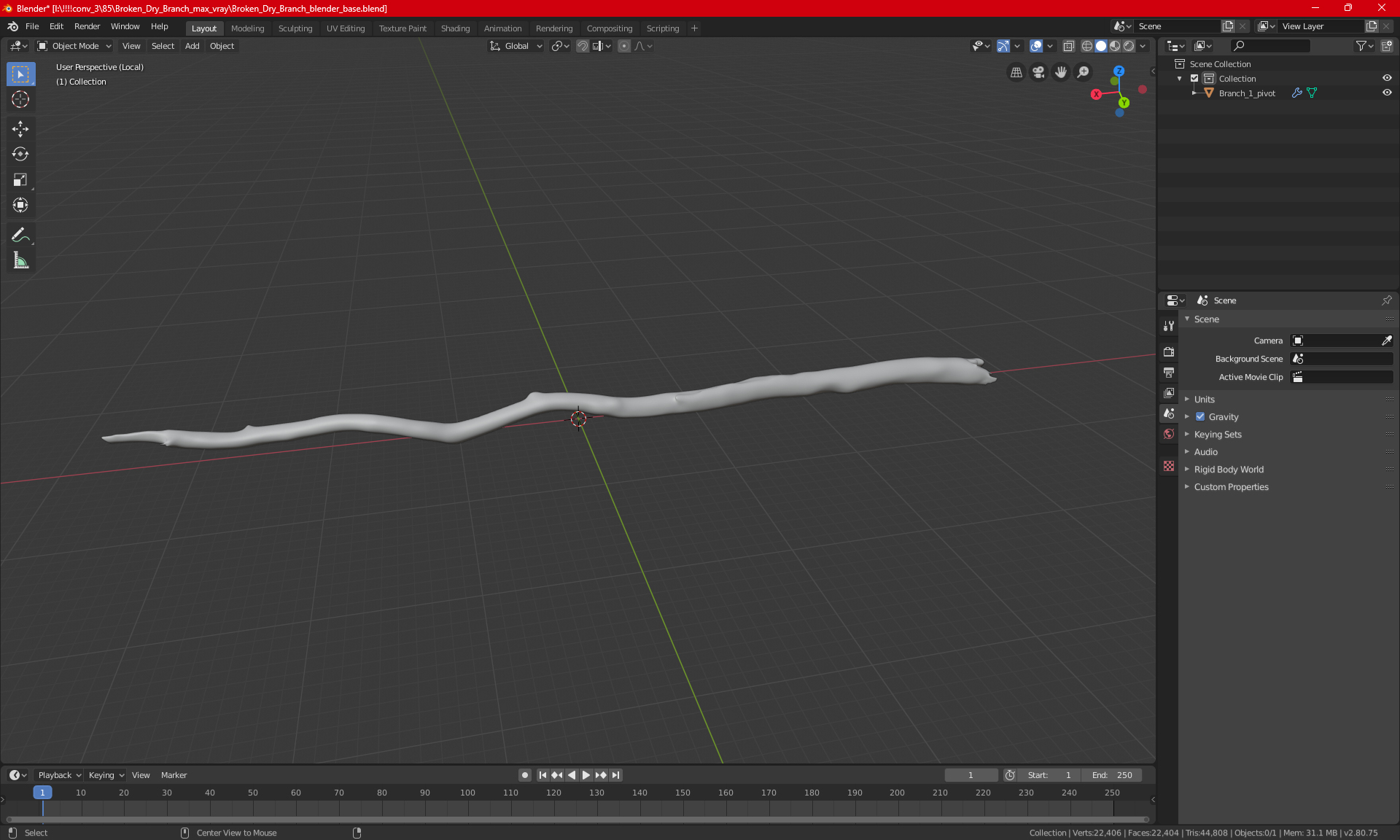Click the current frame number field

(x=971, y=775)
